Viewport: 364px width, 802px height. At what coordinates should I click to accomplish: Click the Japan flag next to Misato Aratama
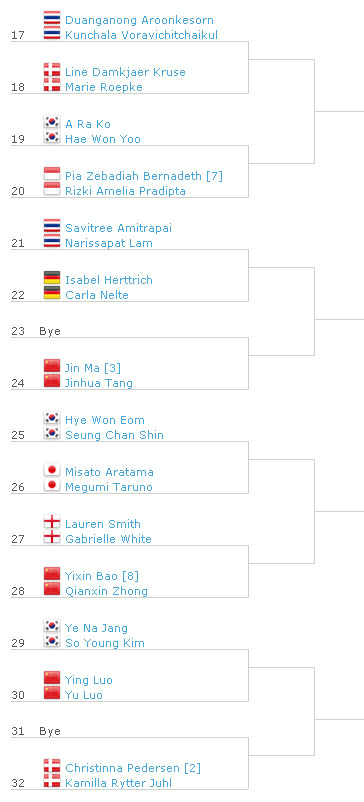click(x=52, y=471)
